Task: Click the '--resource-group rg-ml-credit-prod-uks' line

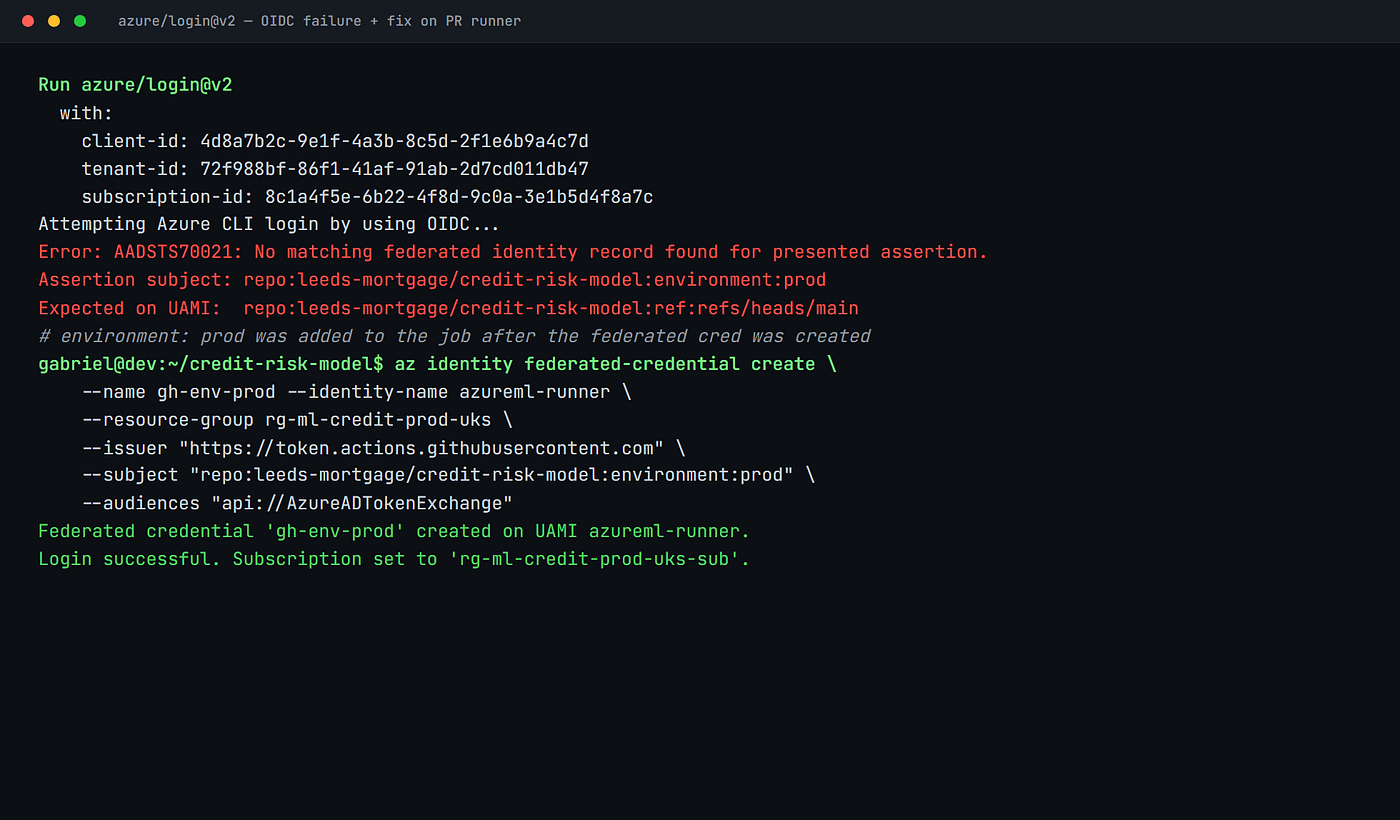Action: (x=297, y=420)
